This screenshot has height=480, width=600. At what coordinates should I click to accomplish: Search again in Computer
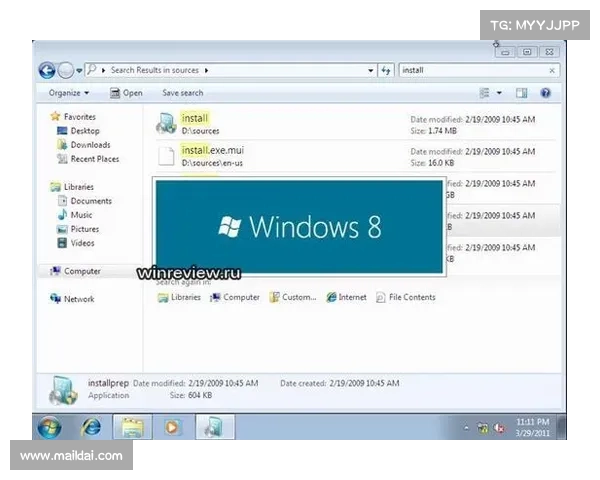click(235, 297)
